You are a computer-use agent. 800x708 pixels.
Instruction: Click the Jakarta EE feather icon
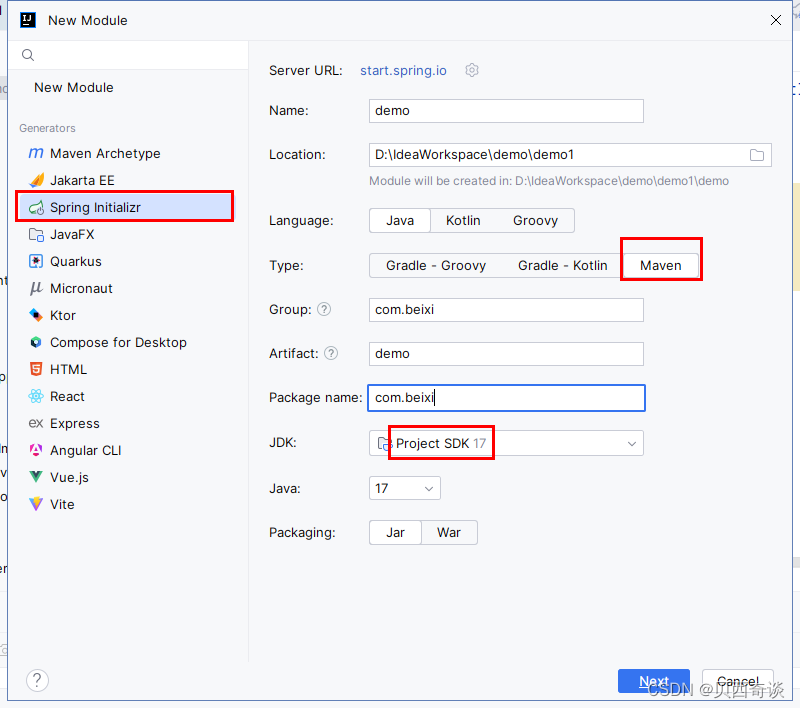[x=36, y=180]
